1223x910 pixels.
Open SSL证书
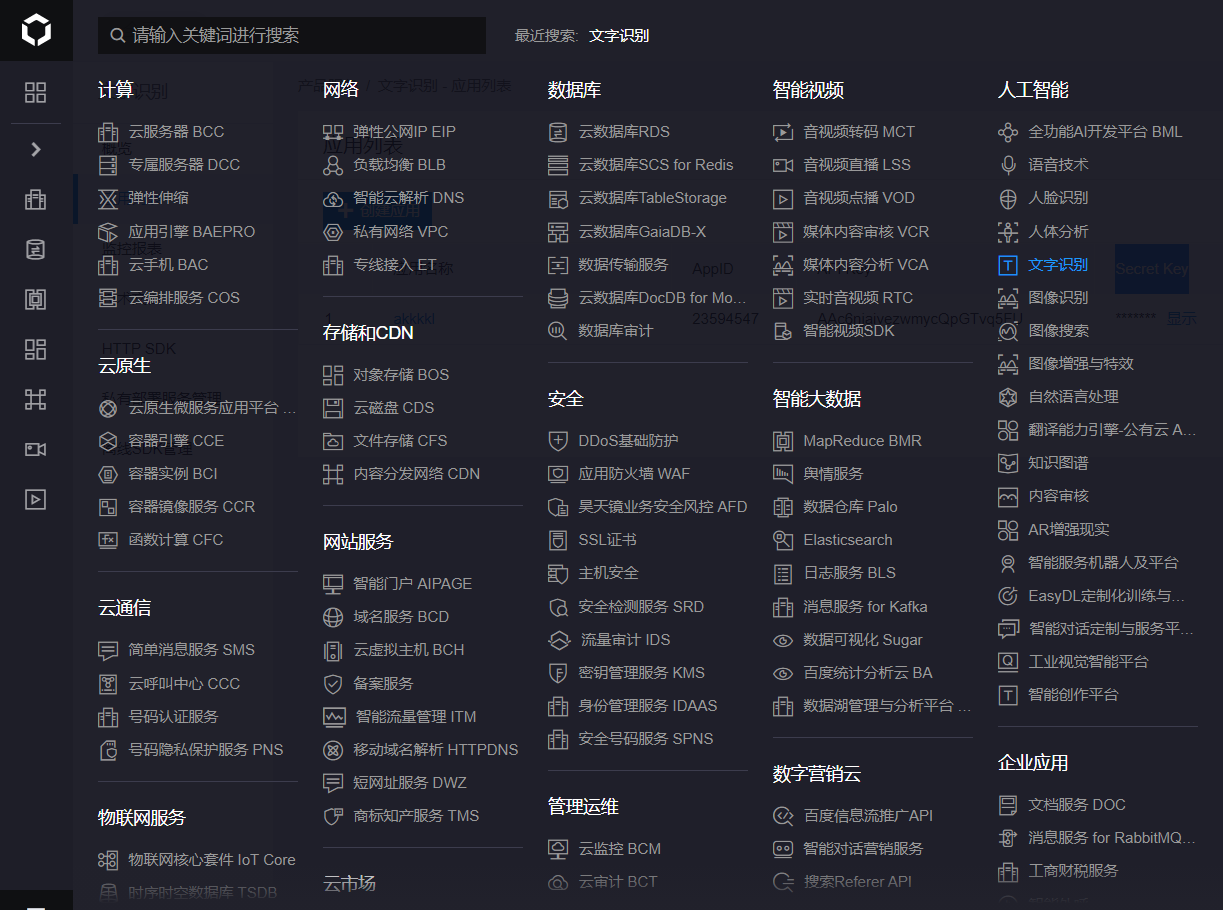[607, 540]
